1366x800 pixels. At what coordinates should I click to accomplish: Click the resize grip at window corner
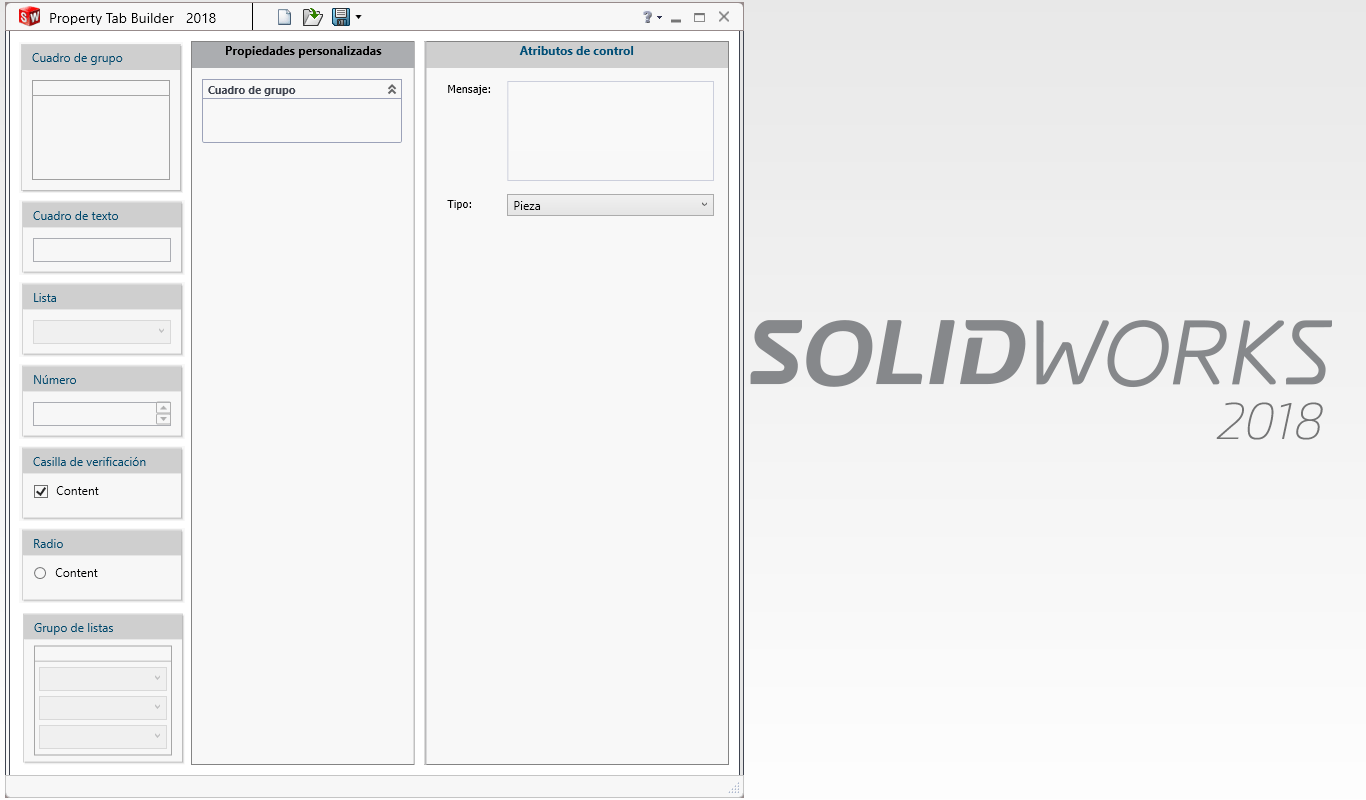pyautogui.click(x=736, y=790)
